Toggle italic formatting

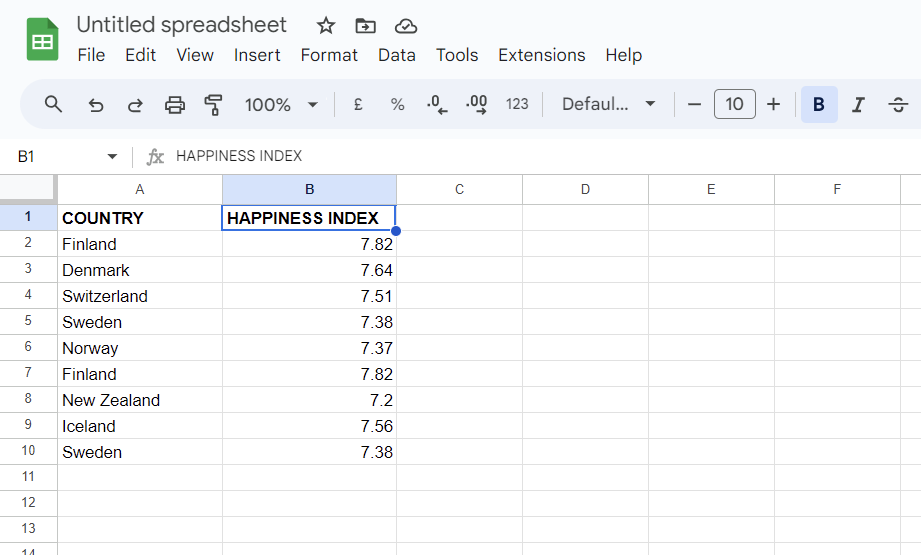coord(857,104)
